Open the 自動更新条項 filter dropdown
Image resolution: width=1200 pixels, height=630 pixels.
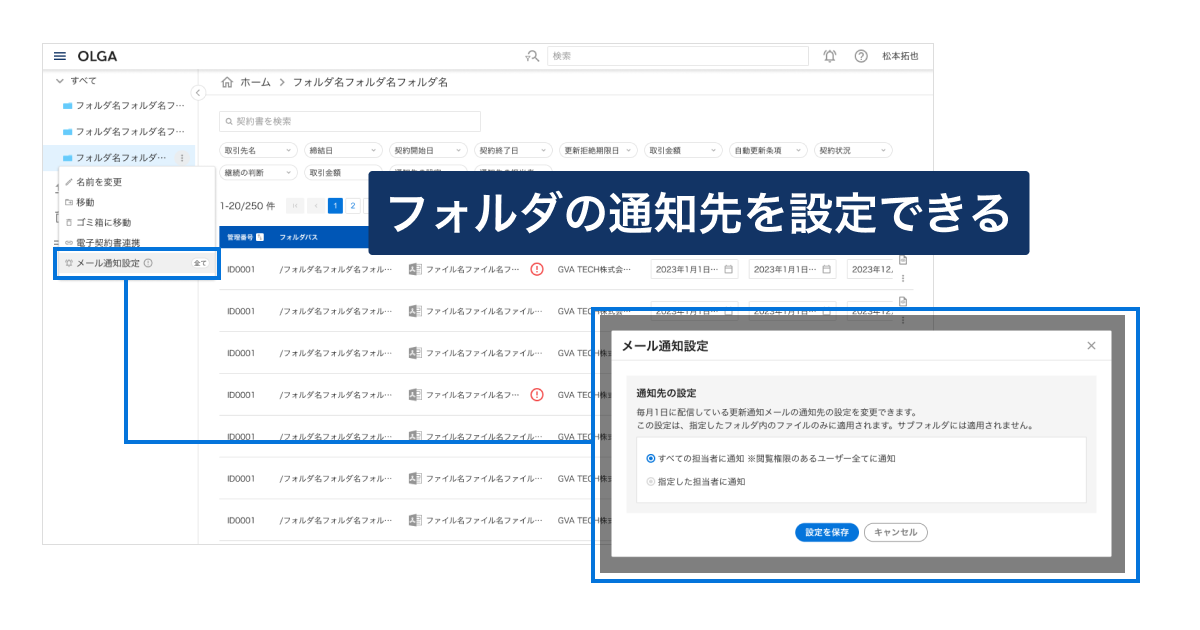(x=768, y=150)
